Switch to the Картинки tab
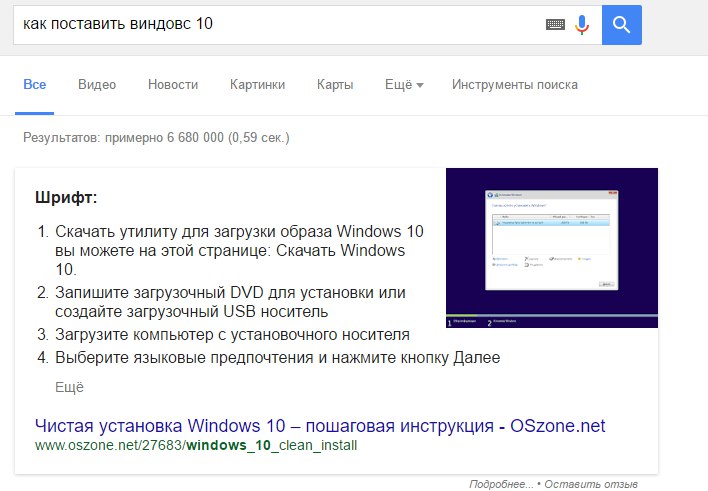The height and width of the screenshot is (491, 708). coord(257,84)
